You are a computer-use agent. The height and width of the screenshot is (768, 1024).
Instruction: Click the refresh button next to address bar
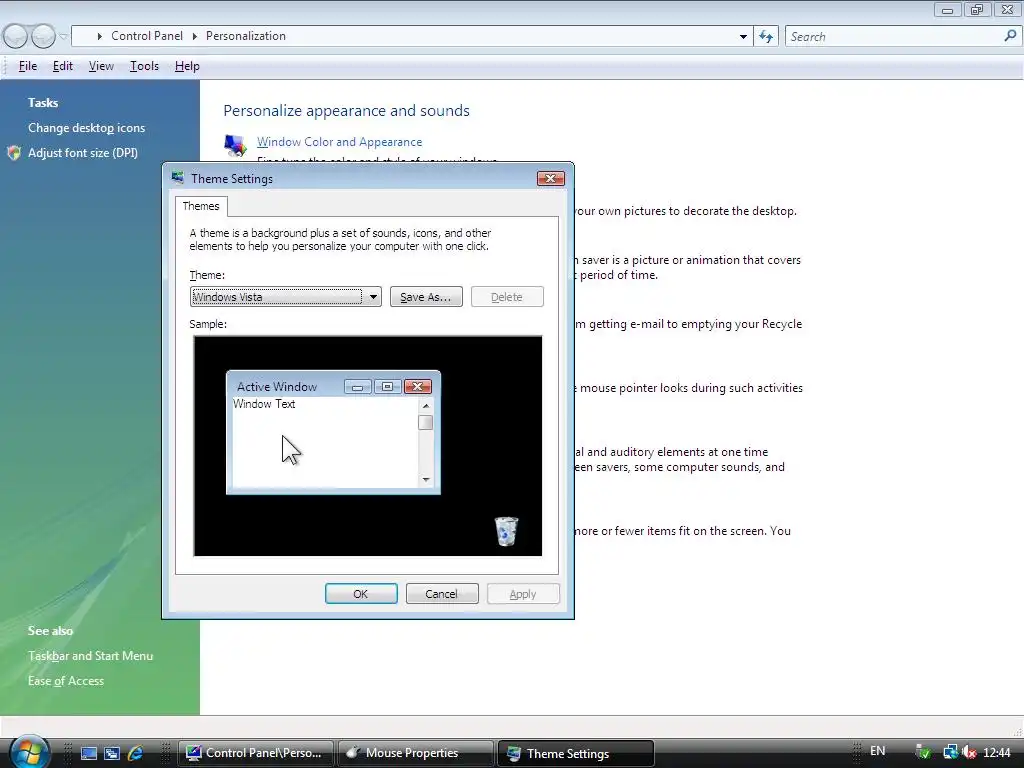click(766, 37)
